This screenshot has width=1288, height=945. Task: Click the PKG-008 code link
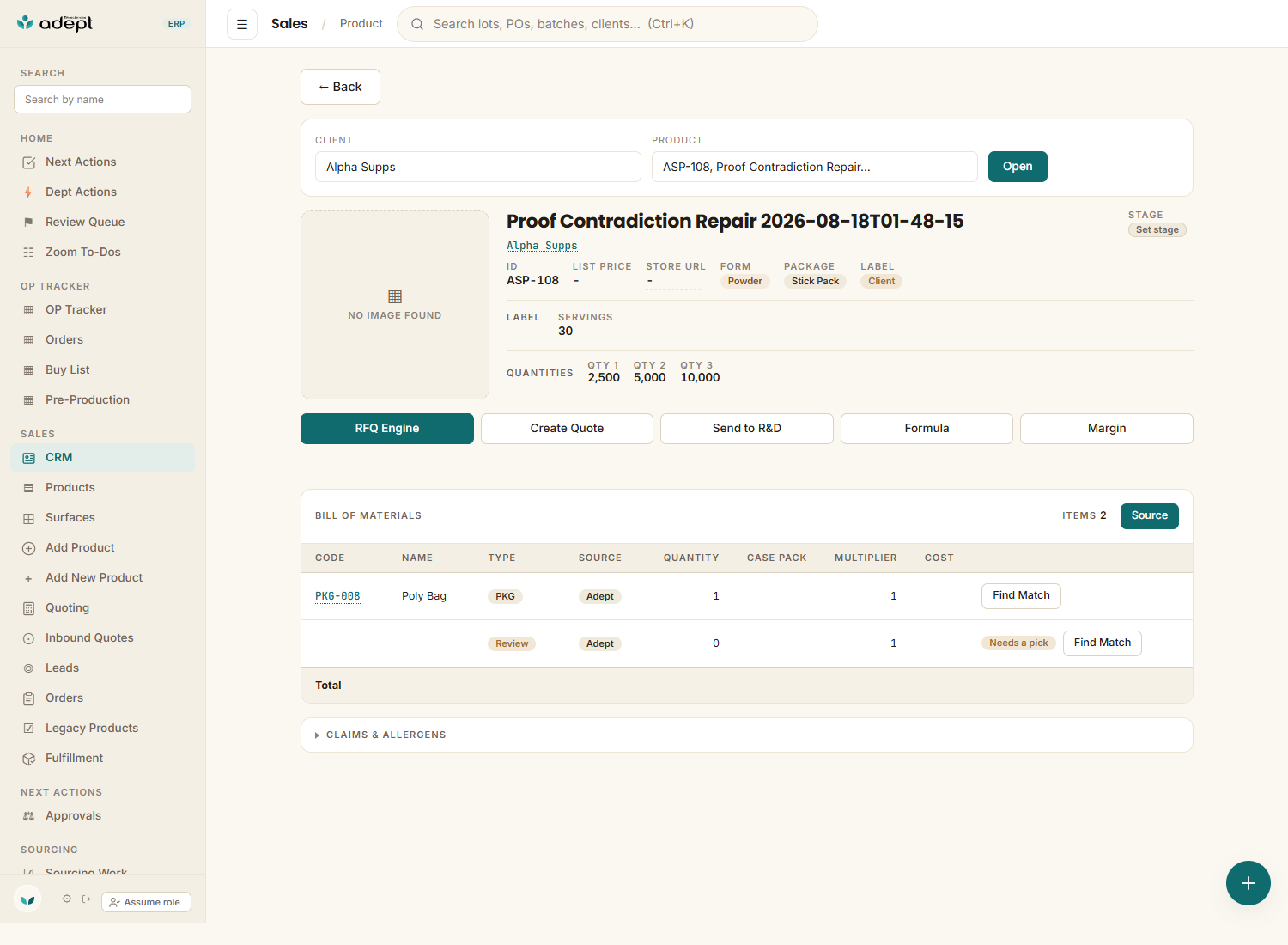click(x=337, y=596)
